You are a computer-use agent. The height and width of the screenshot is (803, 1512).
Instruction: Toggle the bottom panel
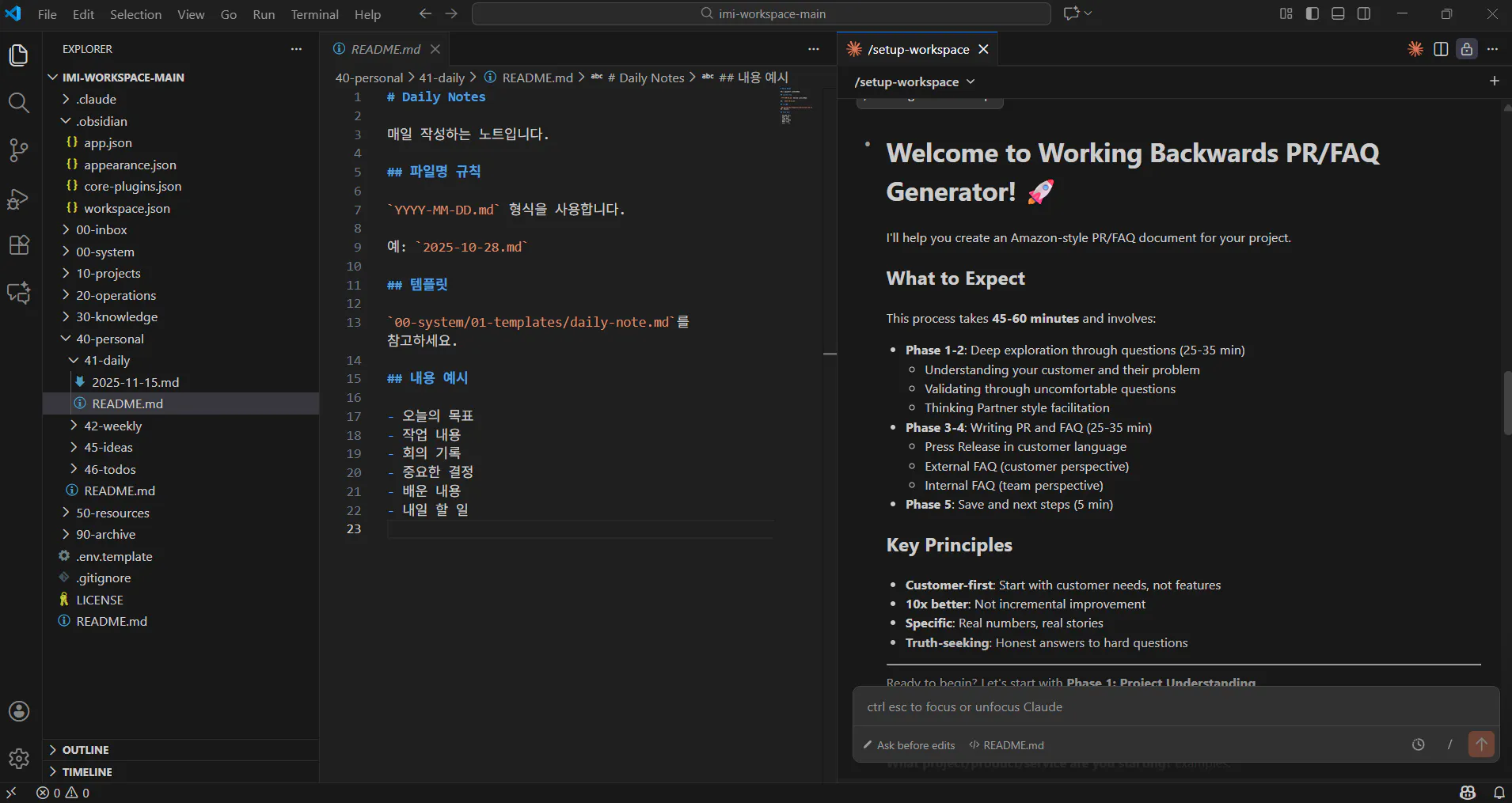click(1338, 13)
